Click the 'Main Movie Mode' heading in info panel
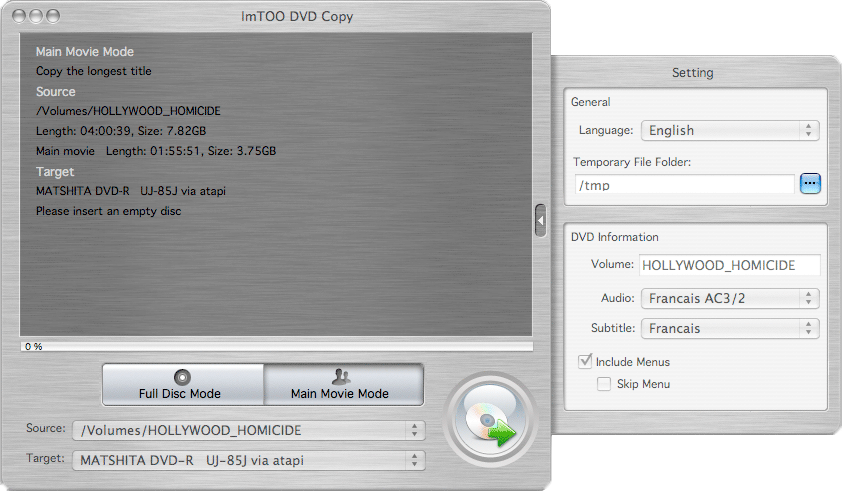This screenshot has width=843, height=491. (x=85, y=52)
